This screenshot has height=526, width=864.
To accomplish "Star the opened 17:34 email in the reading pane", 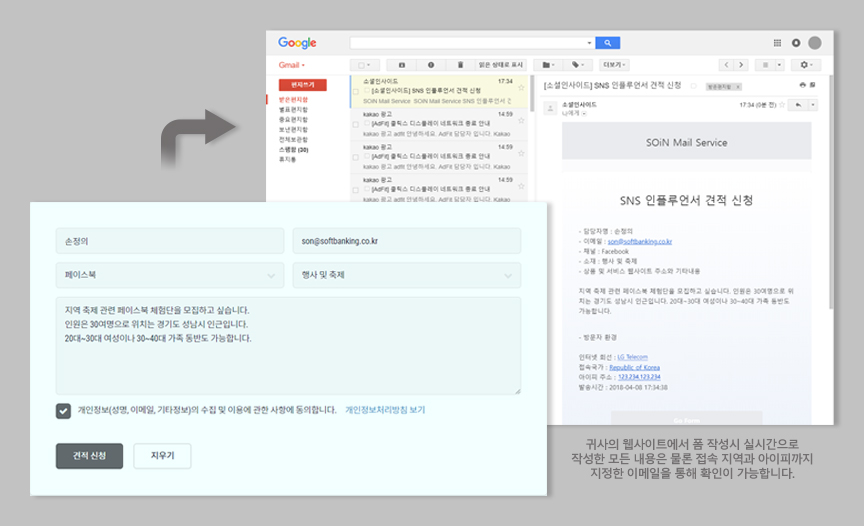I will point(781,105).
